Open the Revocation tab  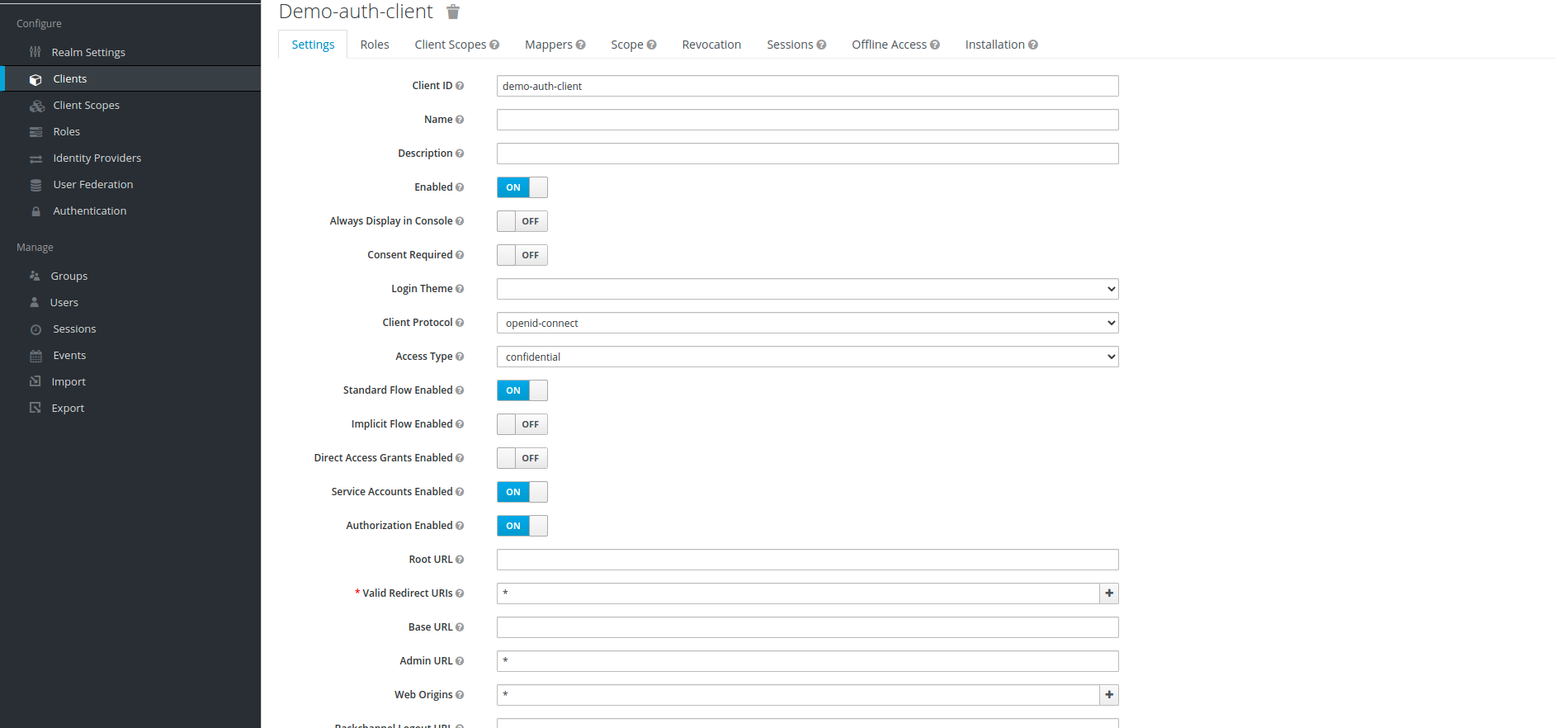[711, 45]
